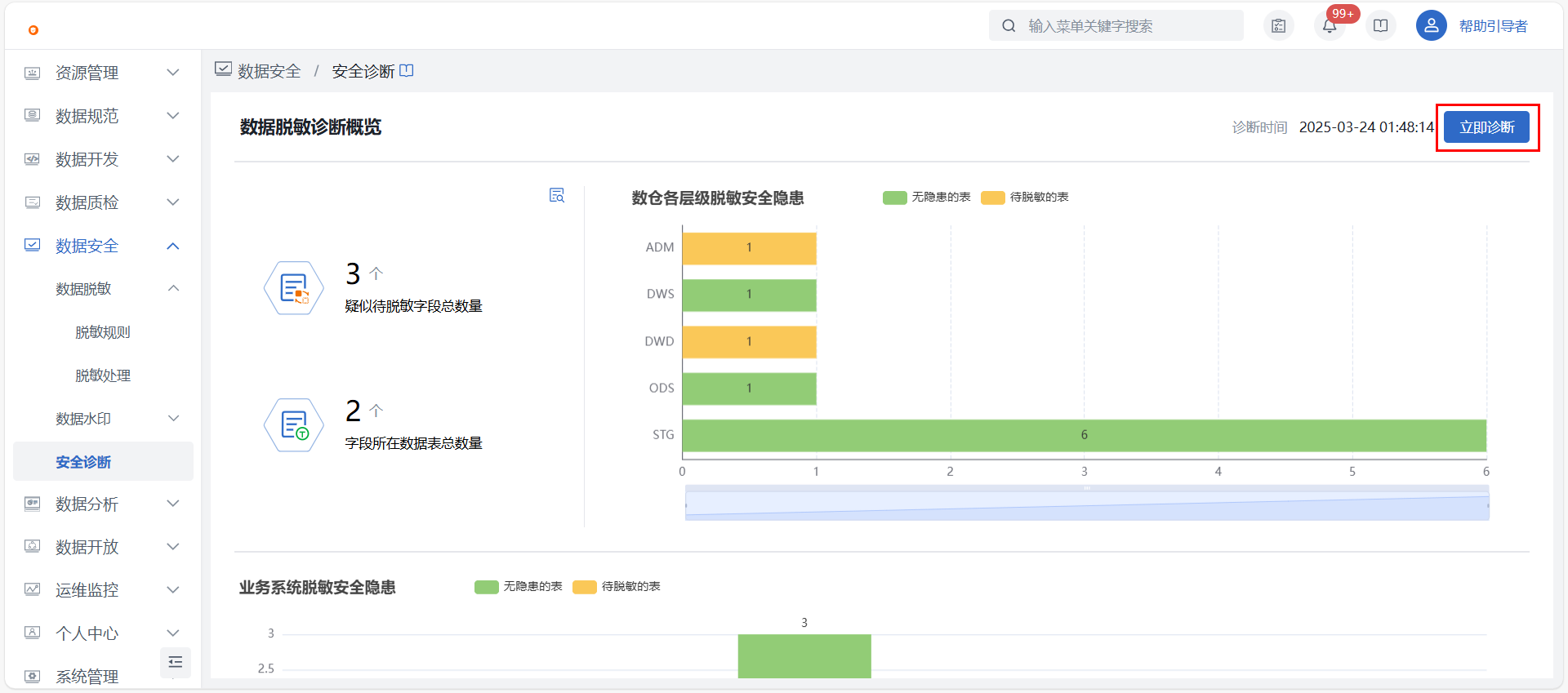Image resolution: width=1568 pixels, height=693 pixels.
Task: Open the documentation book icon in header
Action: tap(1380, 26)
